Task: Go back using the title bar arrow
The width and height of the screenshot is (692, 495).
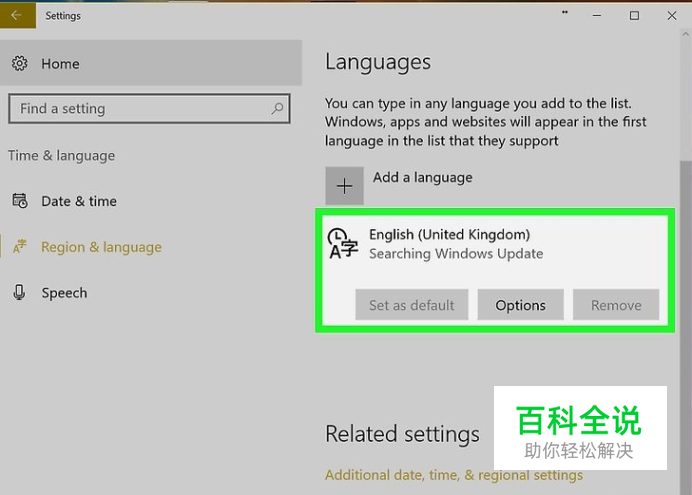Action: [17, 15]
